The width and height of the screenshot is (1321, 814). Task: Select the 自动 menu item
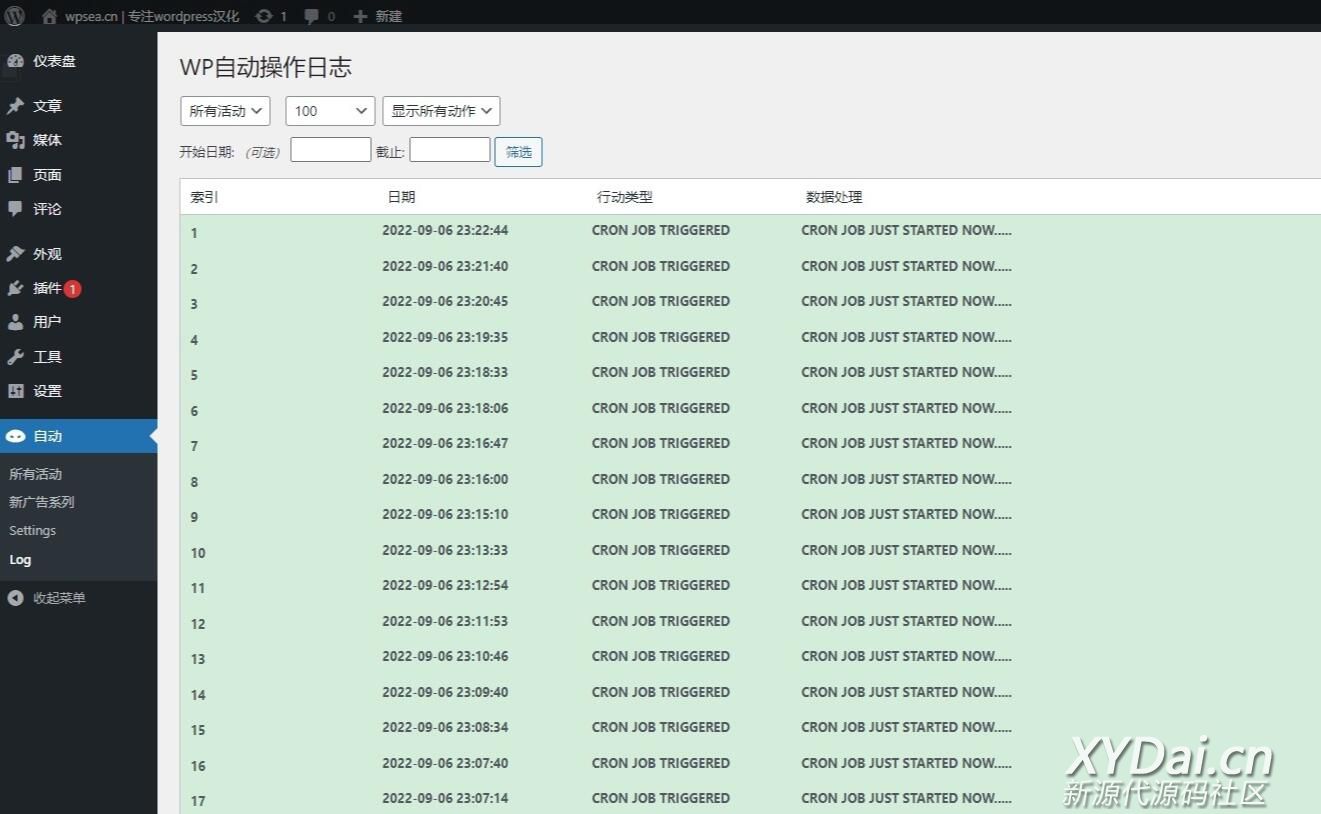pyautogui.click(x=47, y=436)
